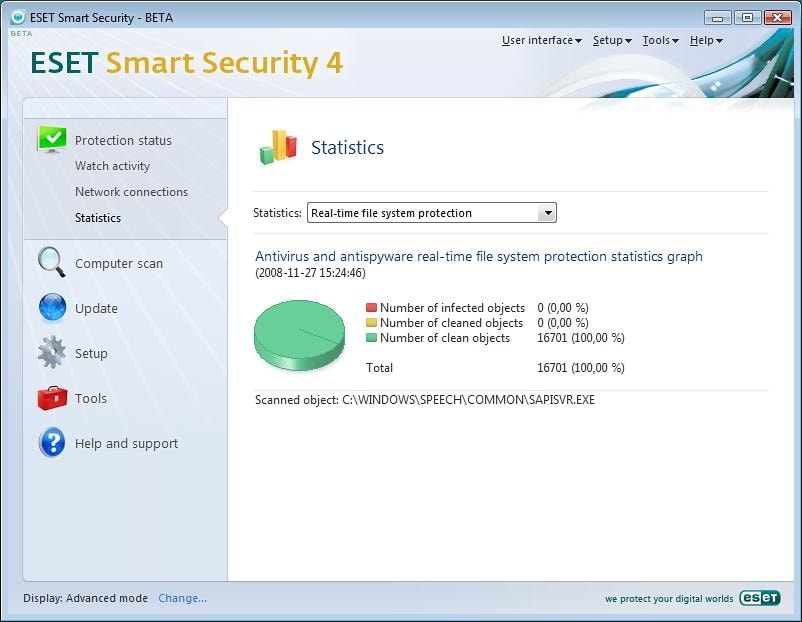802x622 pixels.
Task: Go to the Update section label
Action: 96,308
